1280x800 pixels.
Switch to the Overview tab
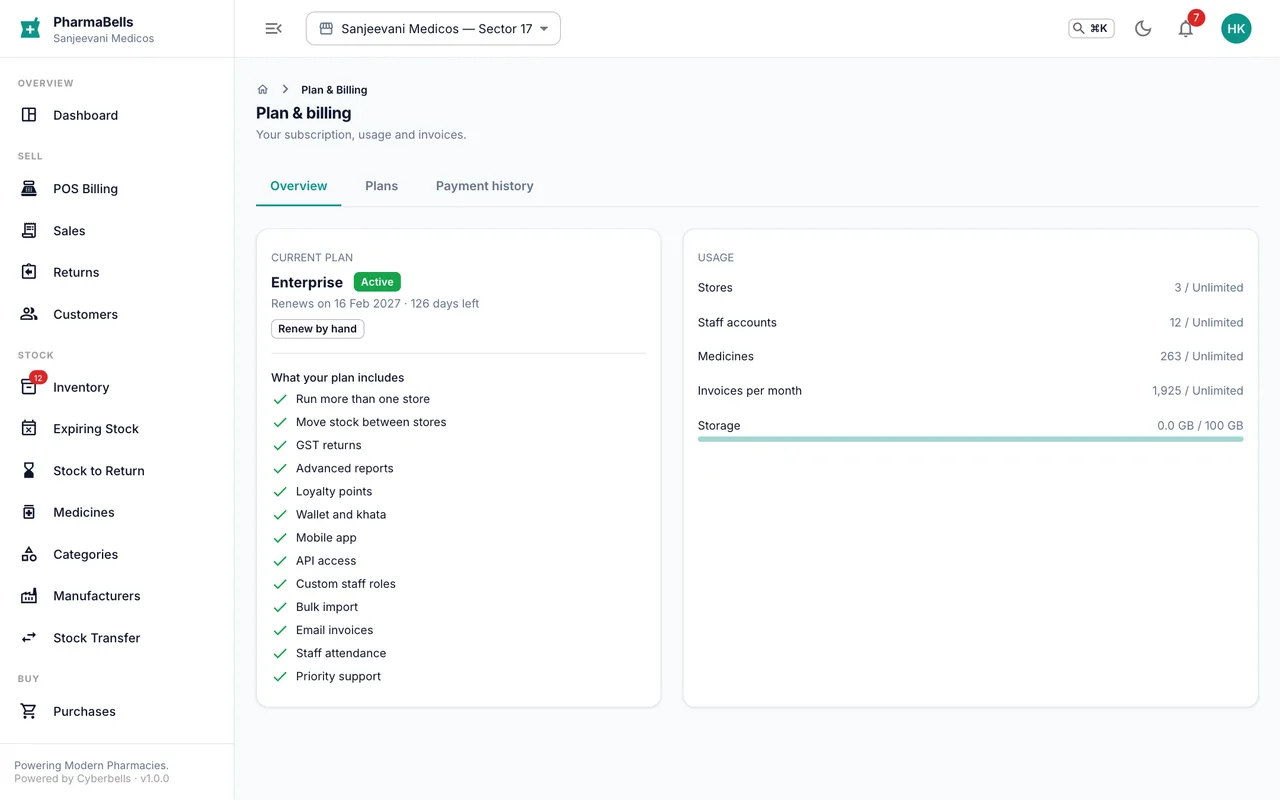coord(298,186)
